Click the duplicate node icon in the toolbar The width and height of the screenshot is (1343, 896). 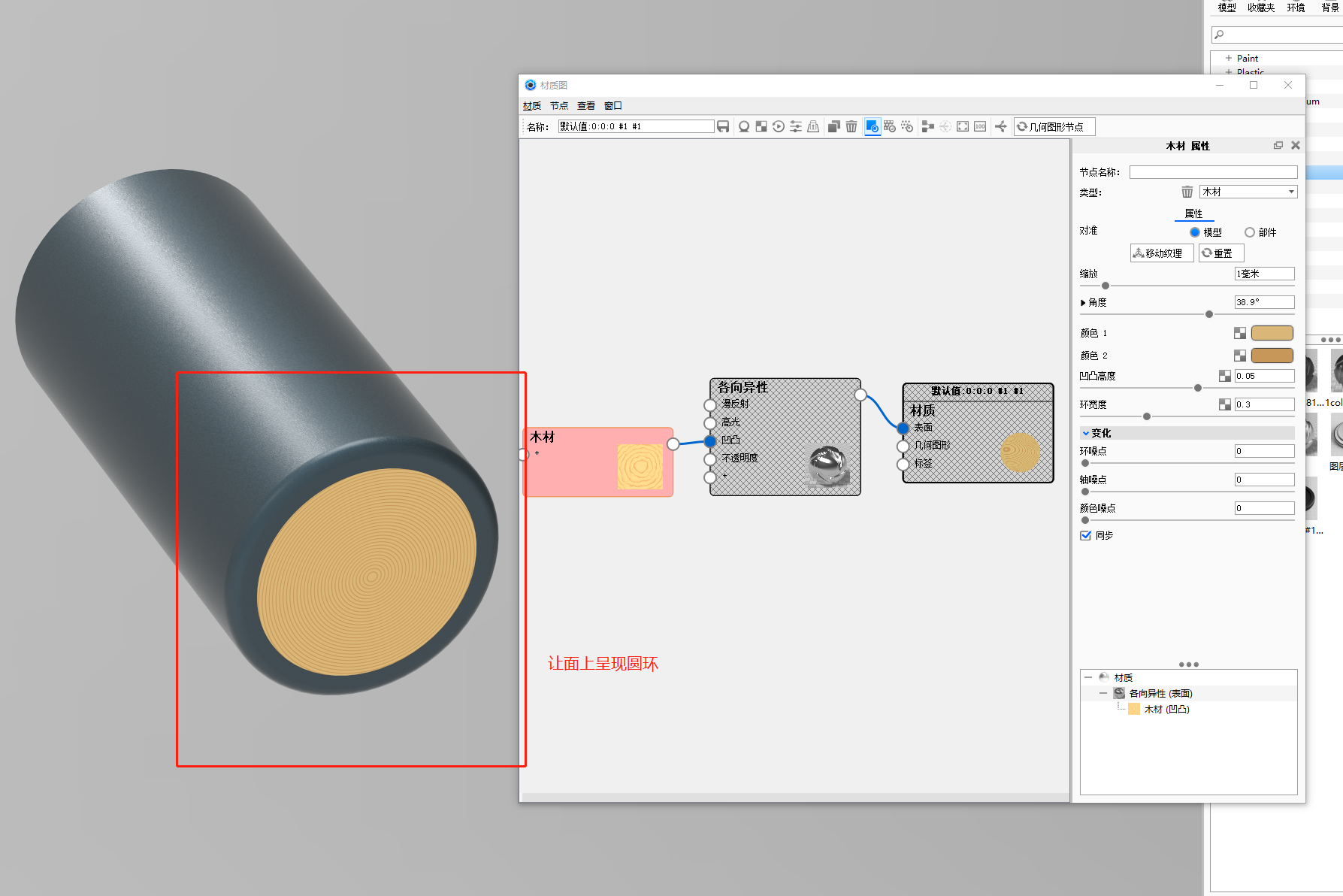tap(833, 126)
